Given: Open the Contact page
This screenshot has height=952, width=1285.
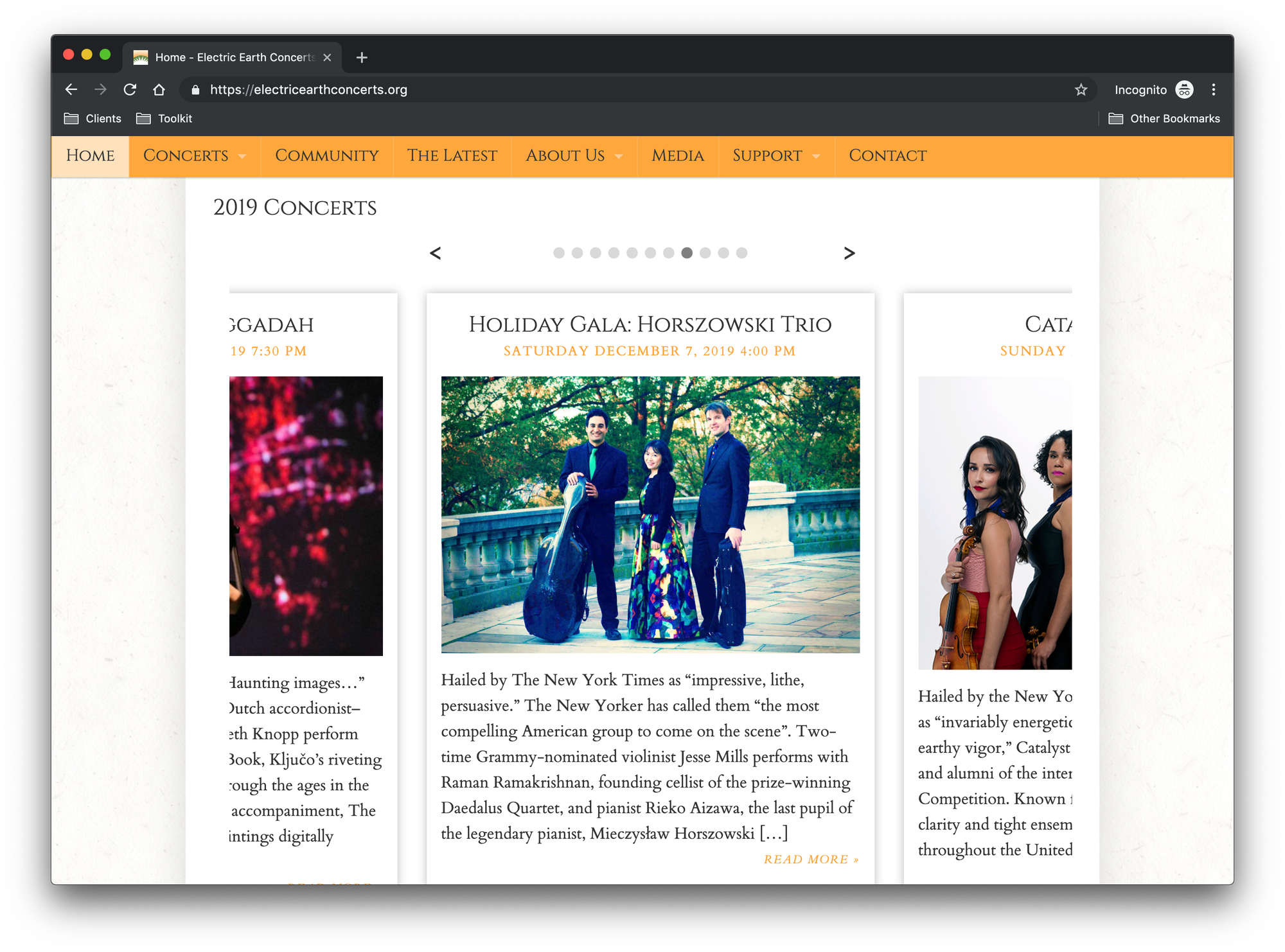Looking at the screenshot, I should coord(887,155).
